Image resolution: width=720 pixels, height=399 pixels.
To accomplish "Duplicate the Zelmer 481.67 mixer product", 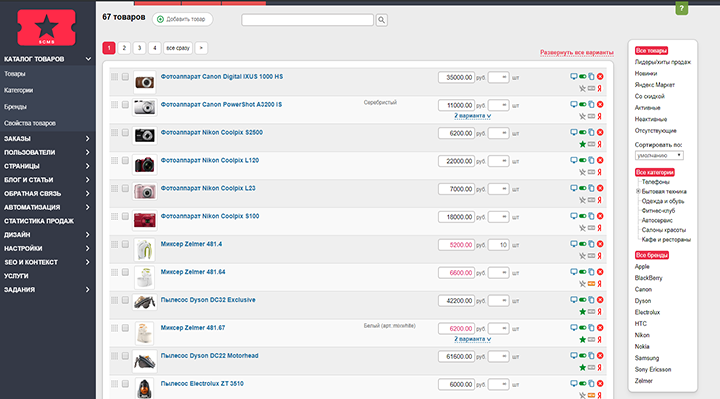I will tap(591, 328).
